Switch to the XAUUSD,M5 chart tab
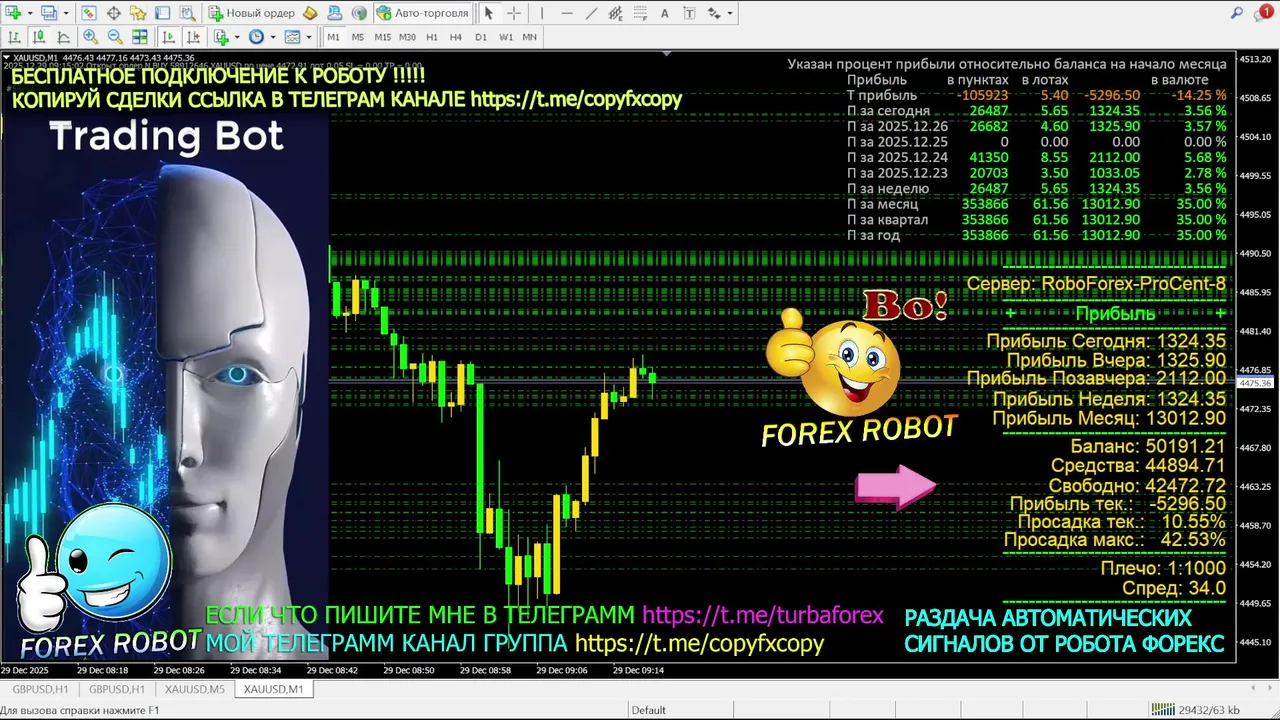 (195, 689)
